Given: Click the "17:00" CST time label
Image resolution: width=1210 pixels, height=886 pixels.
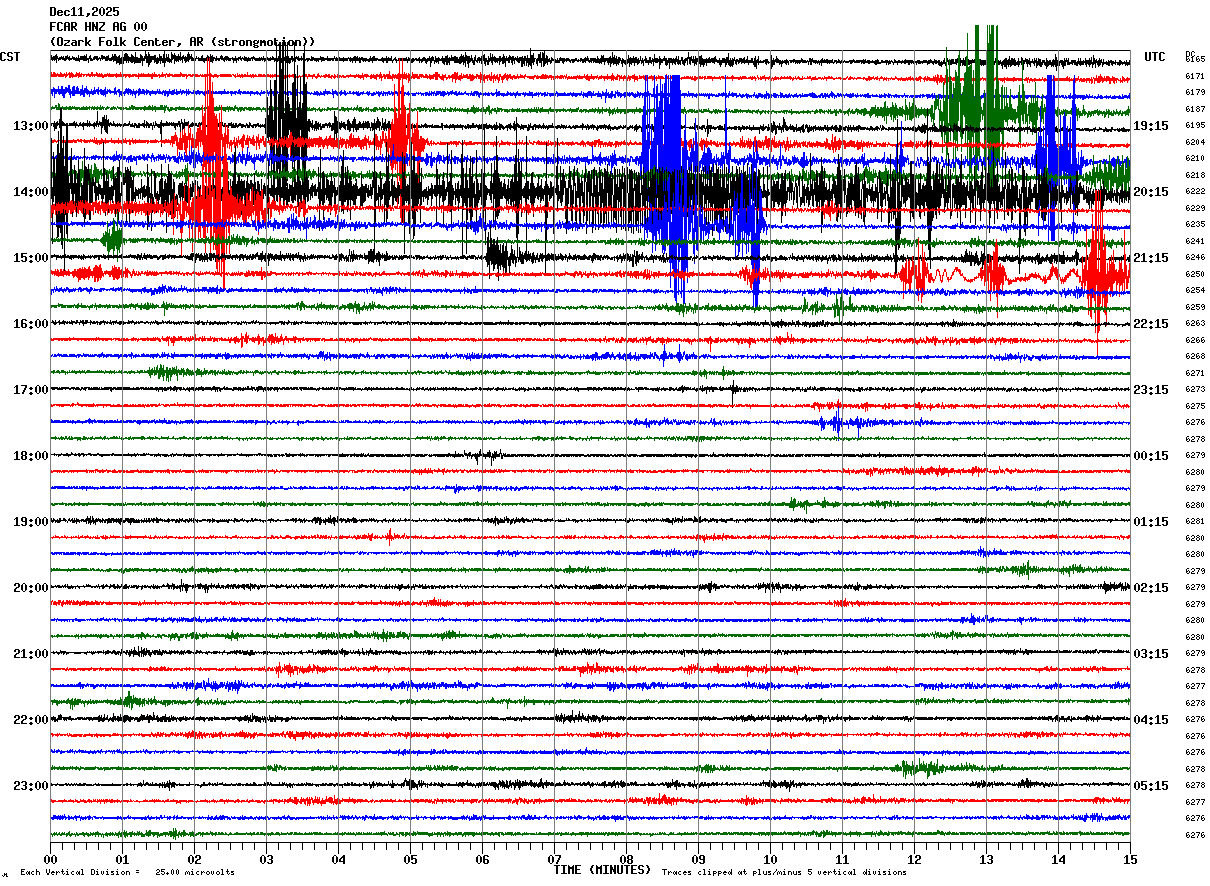Looking at the screenshot, I should [x=30, y=390].
